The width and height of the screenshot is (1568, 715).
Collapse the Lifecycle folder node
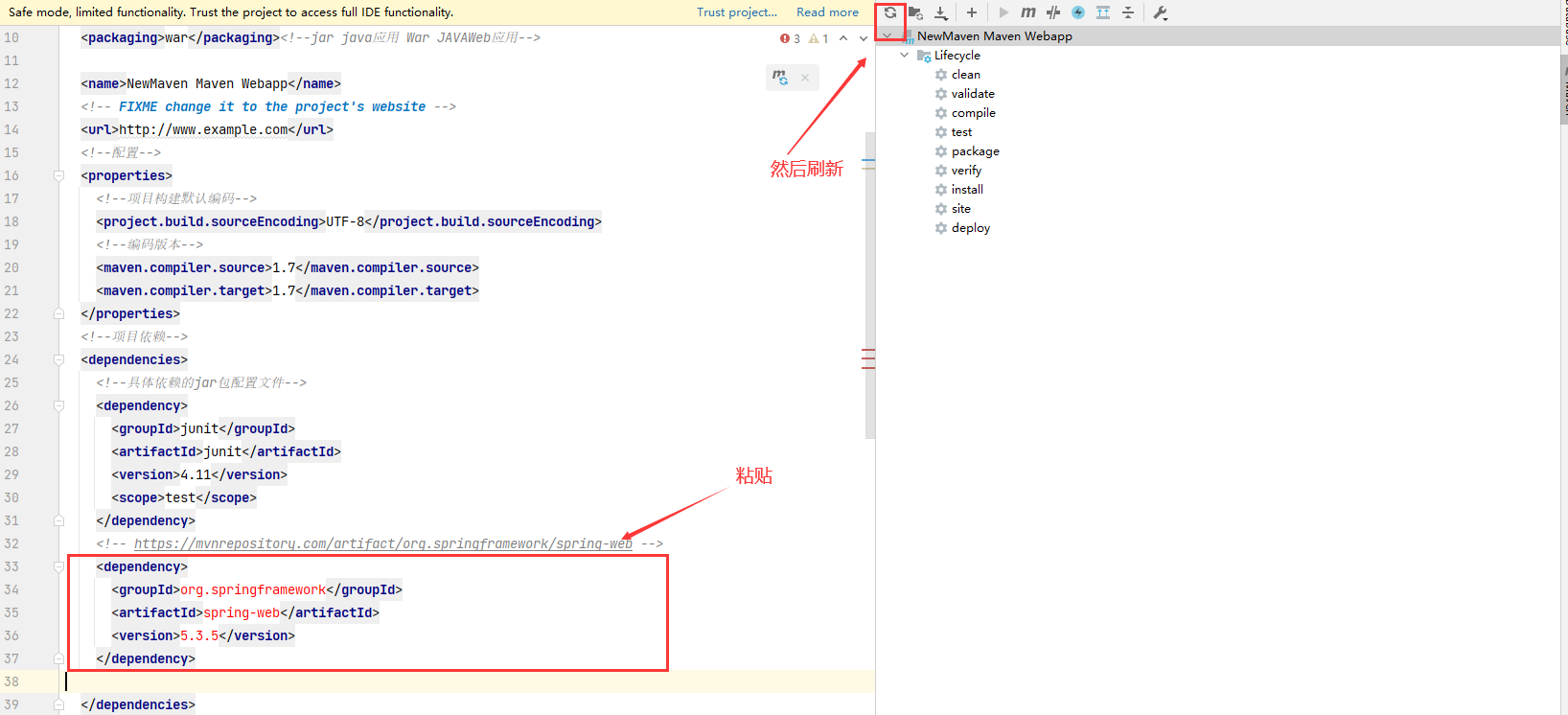[904, 56]
